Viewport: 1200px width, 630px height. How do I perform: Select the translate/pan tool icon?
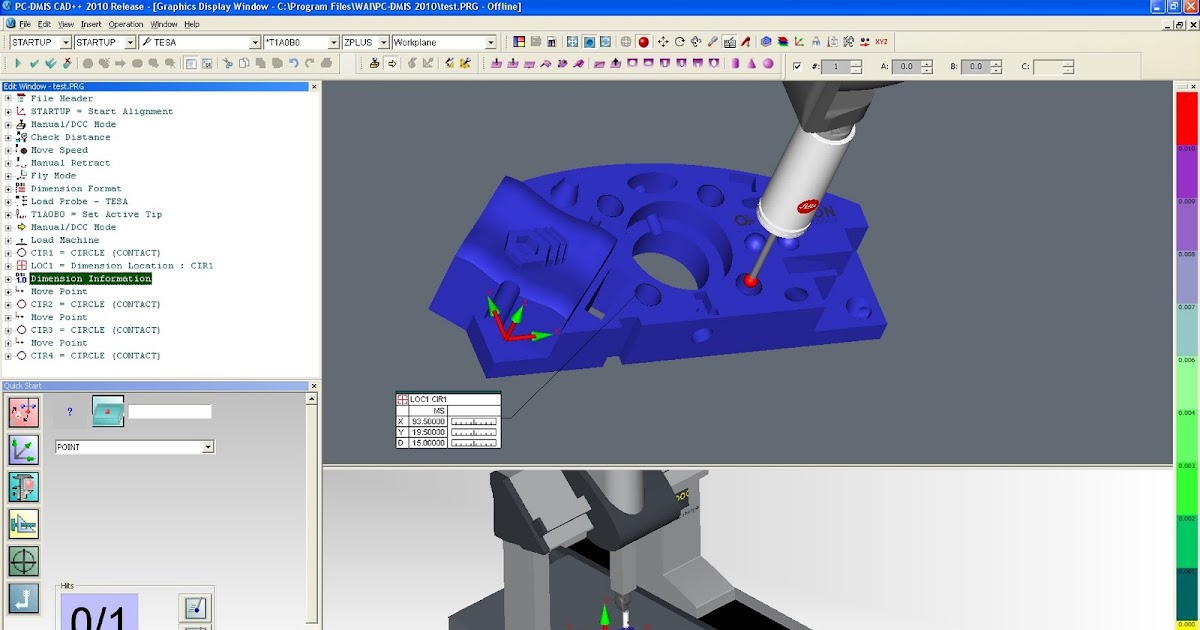[x=663, y=42]
